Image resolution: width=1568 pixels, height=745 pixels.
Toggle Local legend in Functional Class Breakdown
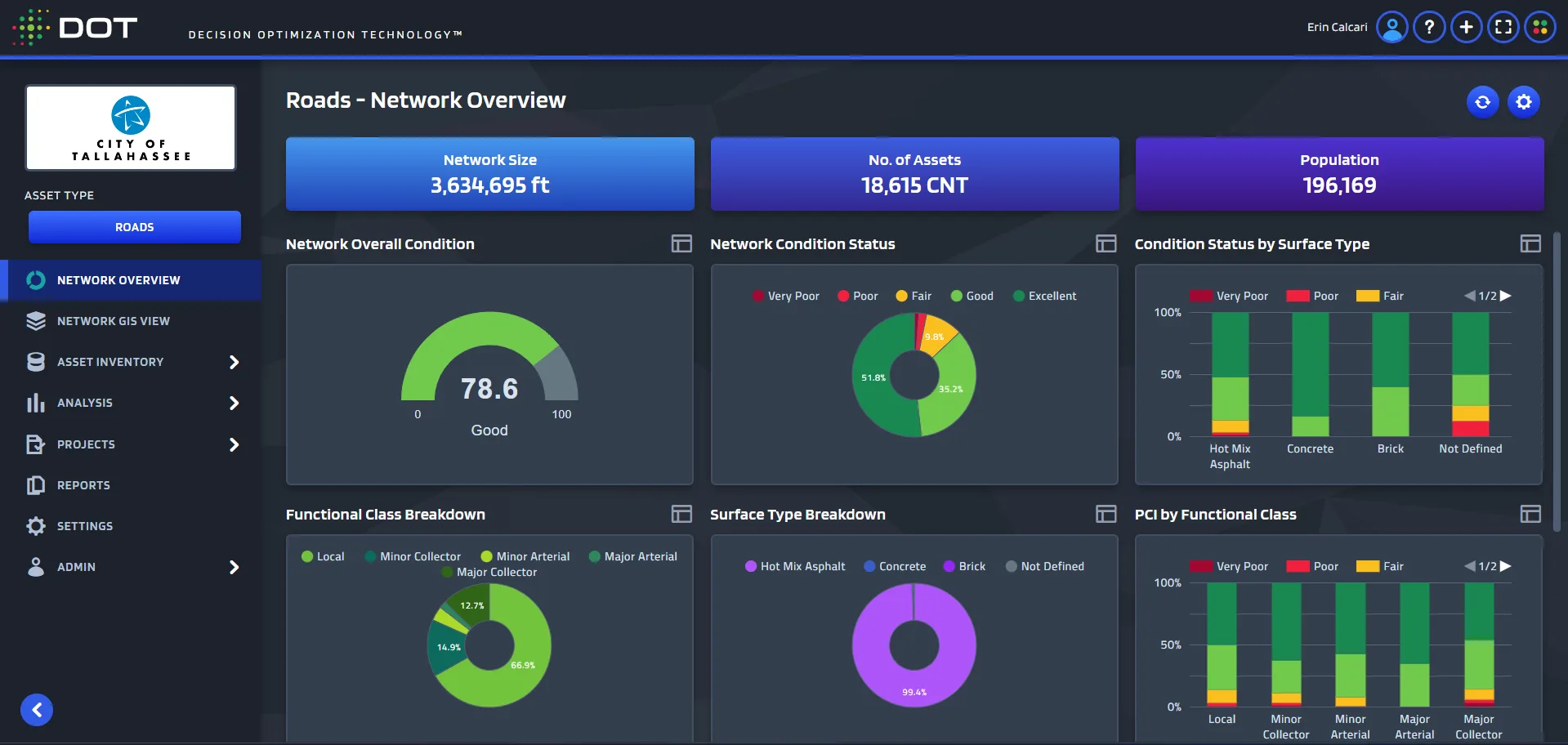tap(323, 556)
